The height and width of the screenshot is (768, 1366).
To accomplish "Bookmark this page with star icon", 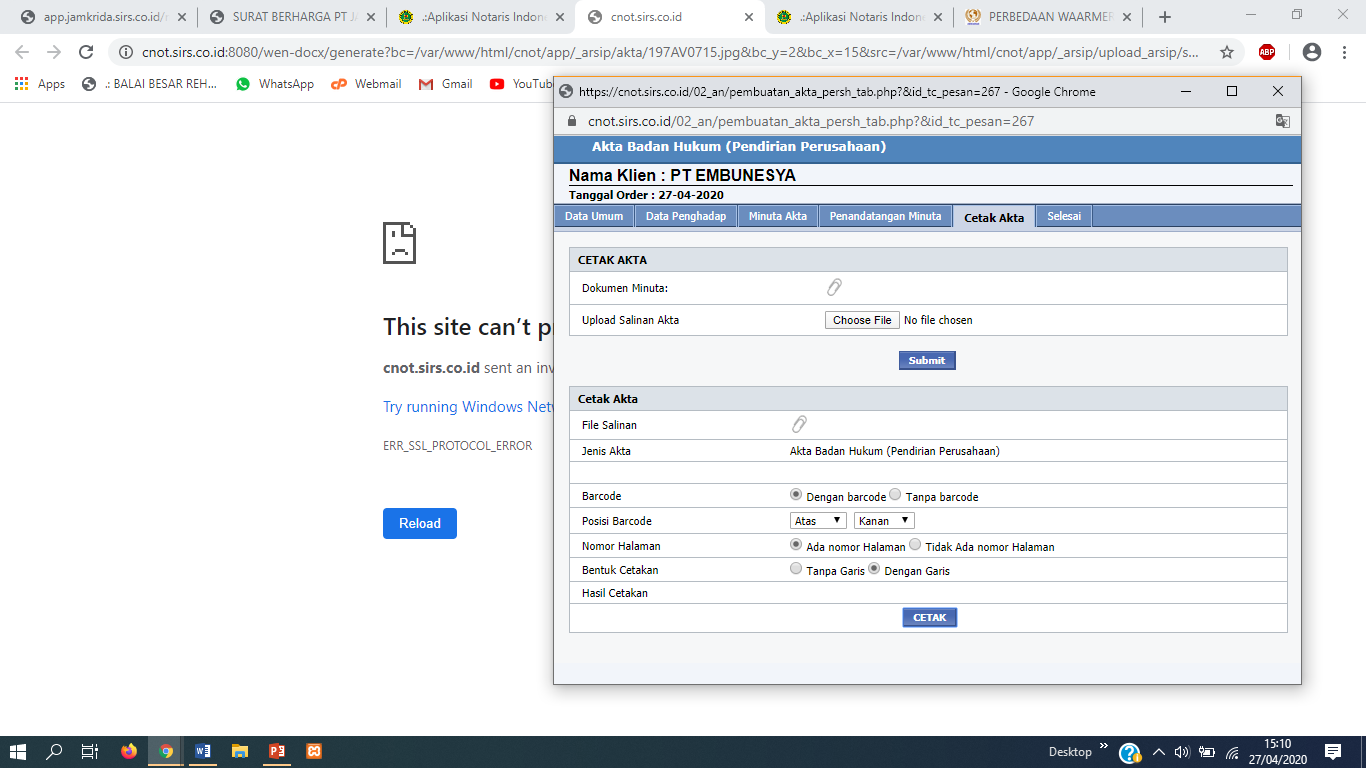I will (x=1227, y=52).
